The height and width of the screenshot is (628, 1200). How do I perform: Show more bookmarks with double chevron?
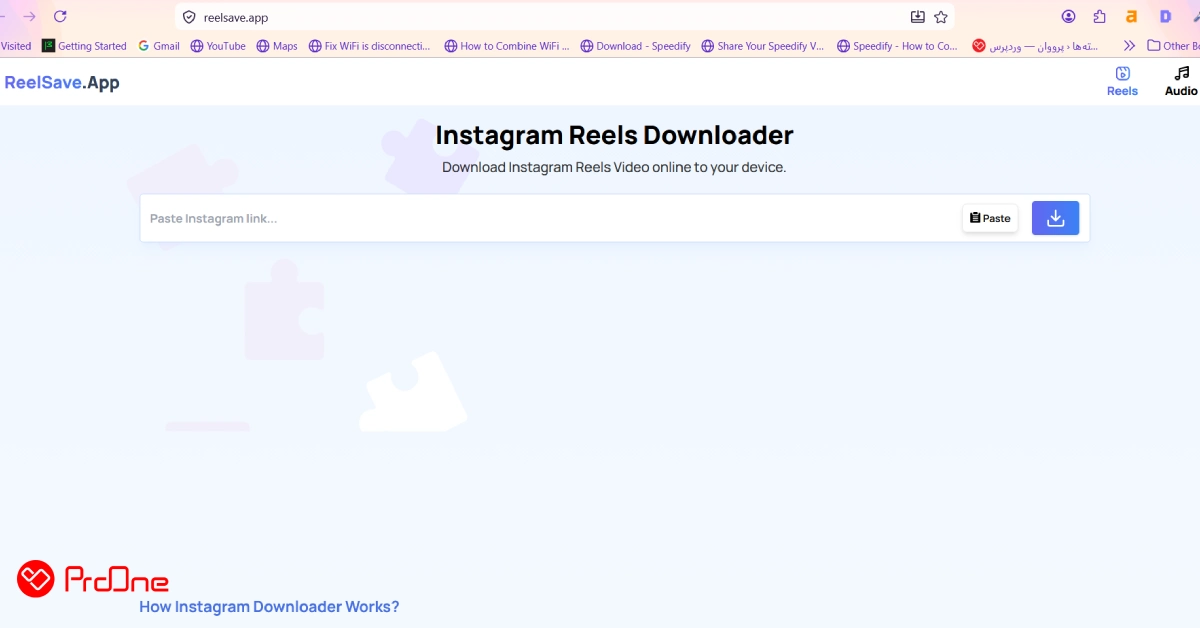(x=1130, y=46)
